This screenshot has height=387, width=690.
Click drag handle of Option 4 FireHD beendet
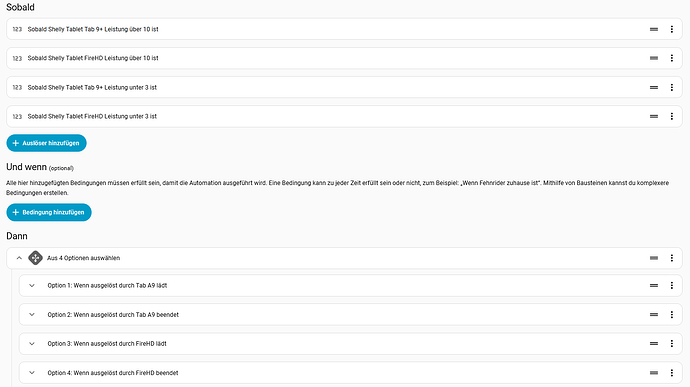point(654,372)
